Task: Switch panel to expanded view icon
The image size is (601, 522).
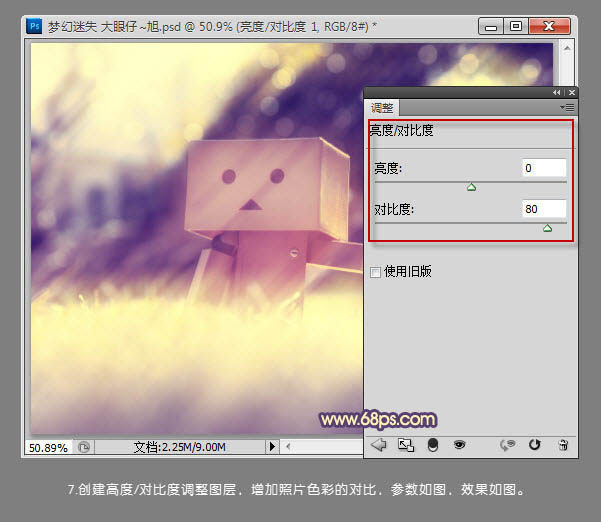Action: coord(406,445)
